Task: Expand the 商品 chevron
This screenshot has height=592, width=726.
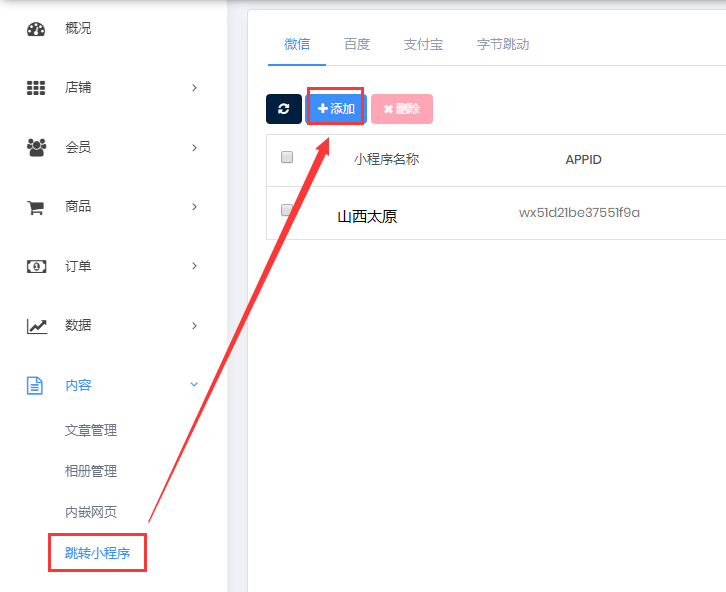Action: coord(194,206)
